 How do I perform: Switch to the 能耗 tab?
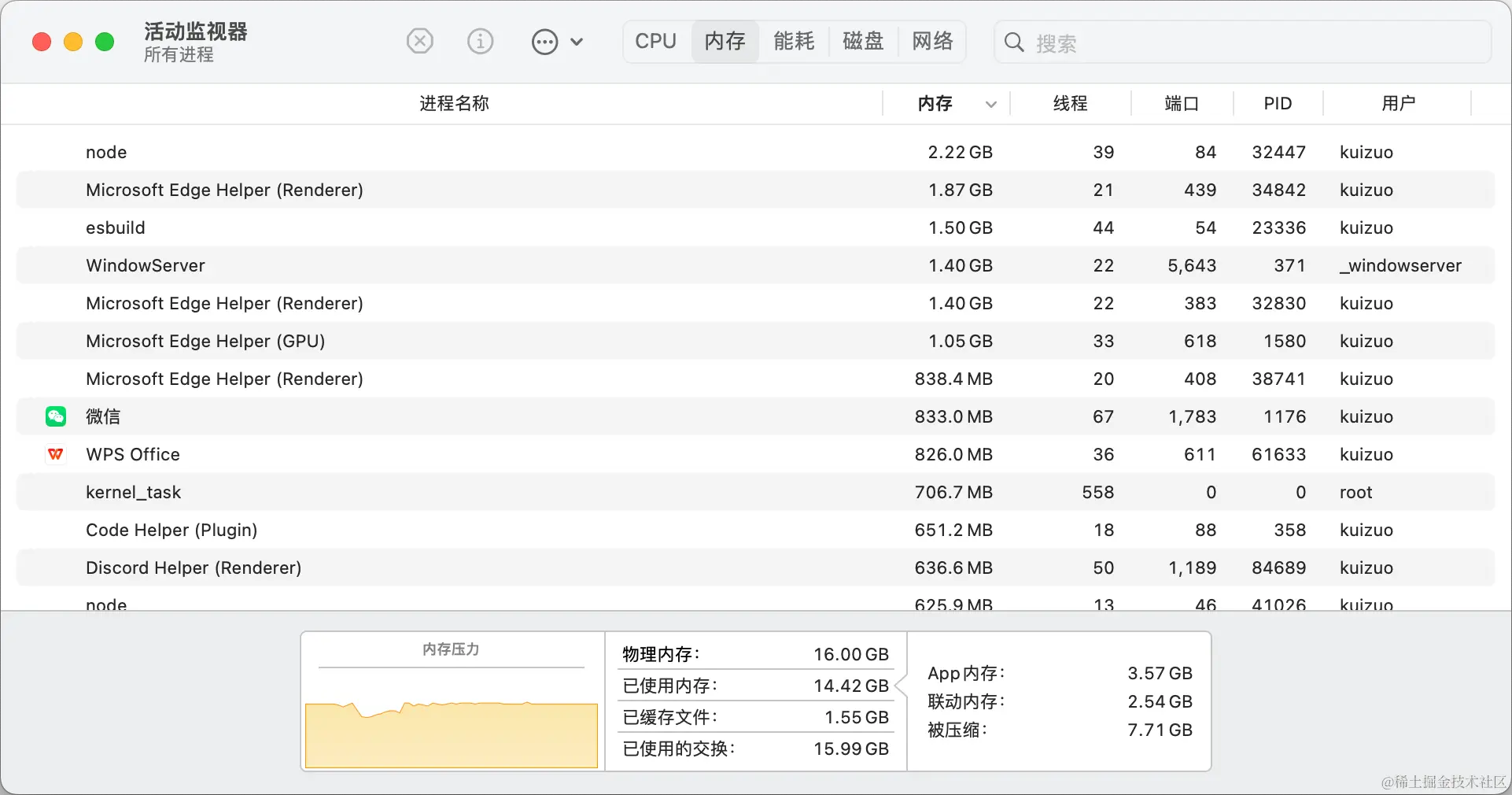click(x=794, y=41)
